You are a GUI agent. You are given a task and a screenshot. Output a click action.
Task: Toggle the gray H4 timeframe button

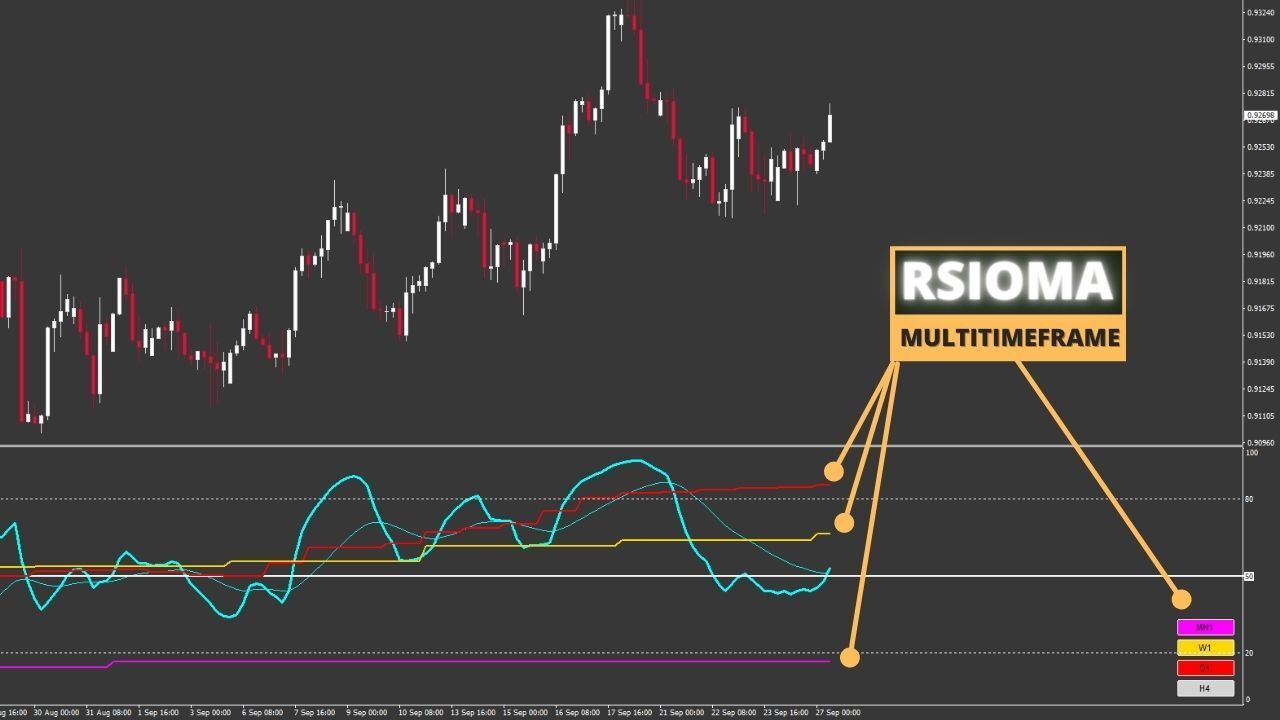[1205, 688]
